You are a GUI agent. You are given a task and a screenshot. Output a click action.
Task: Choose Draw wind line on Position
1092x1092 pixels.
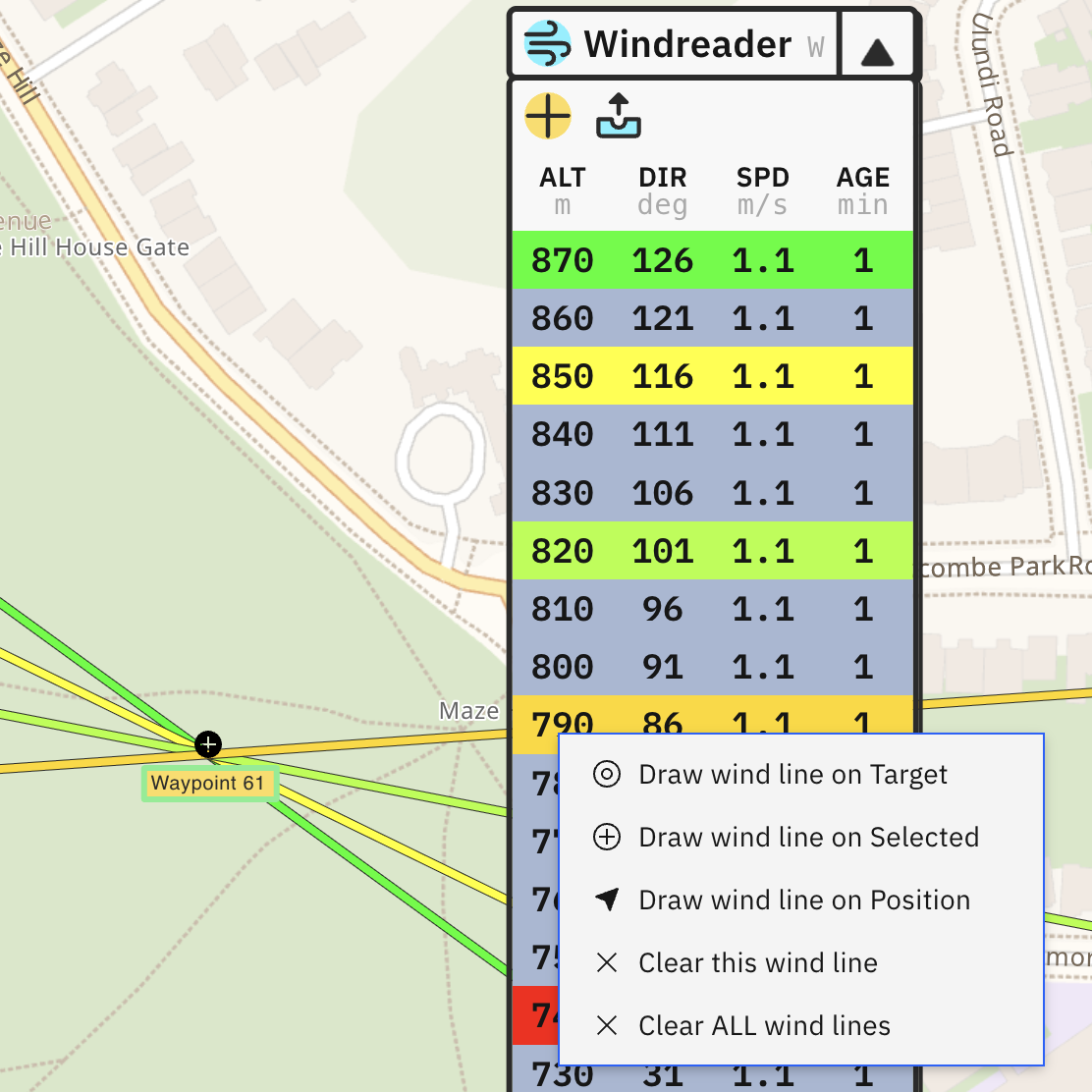click(801, 900)
